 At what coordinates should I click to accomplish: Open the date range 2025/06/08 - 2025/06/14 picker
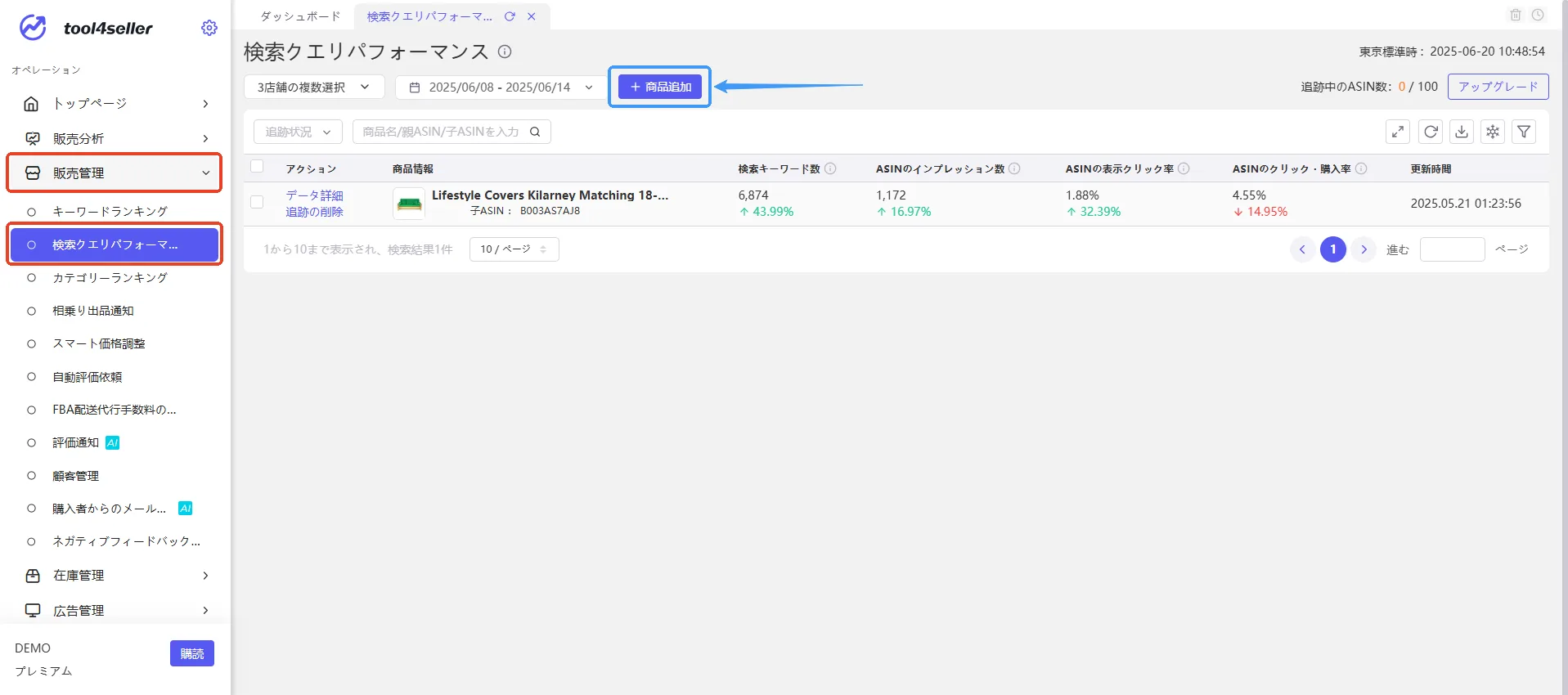pyautogui.click(x=501, y=87)
